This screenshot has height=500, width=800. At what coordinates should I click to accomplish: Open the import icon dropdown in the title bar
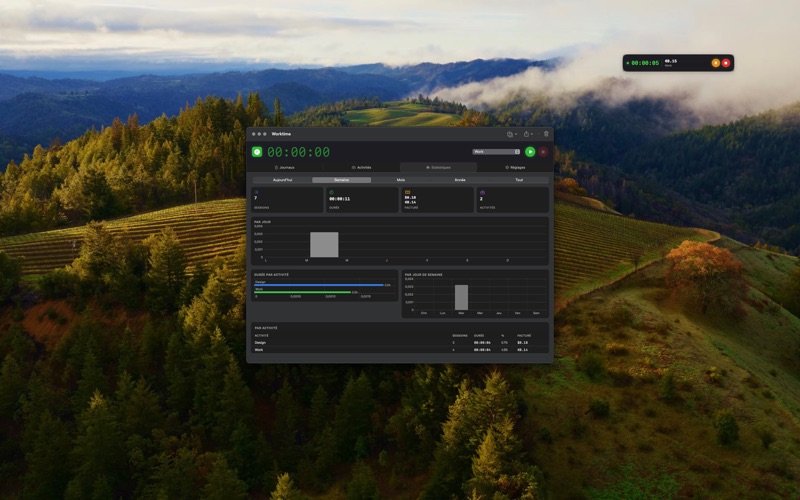pyautogui.click(x=512, y=134)
